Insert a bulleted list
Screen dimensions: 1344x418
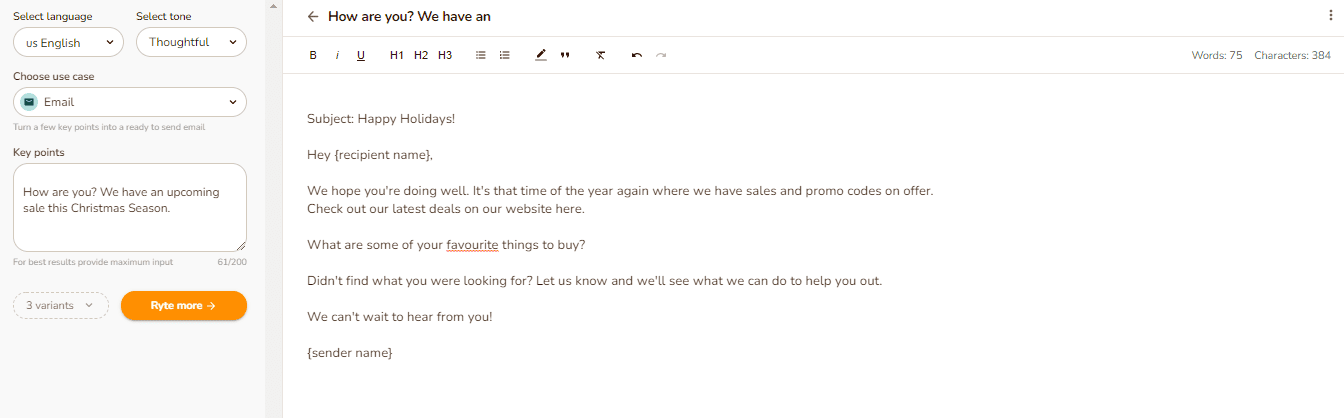click(481, 55)
